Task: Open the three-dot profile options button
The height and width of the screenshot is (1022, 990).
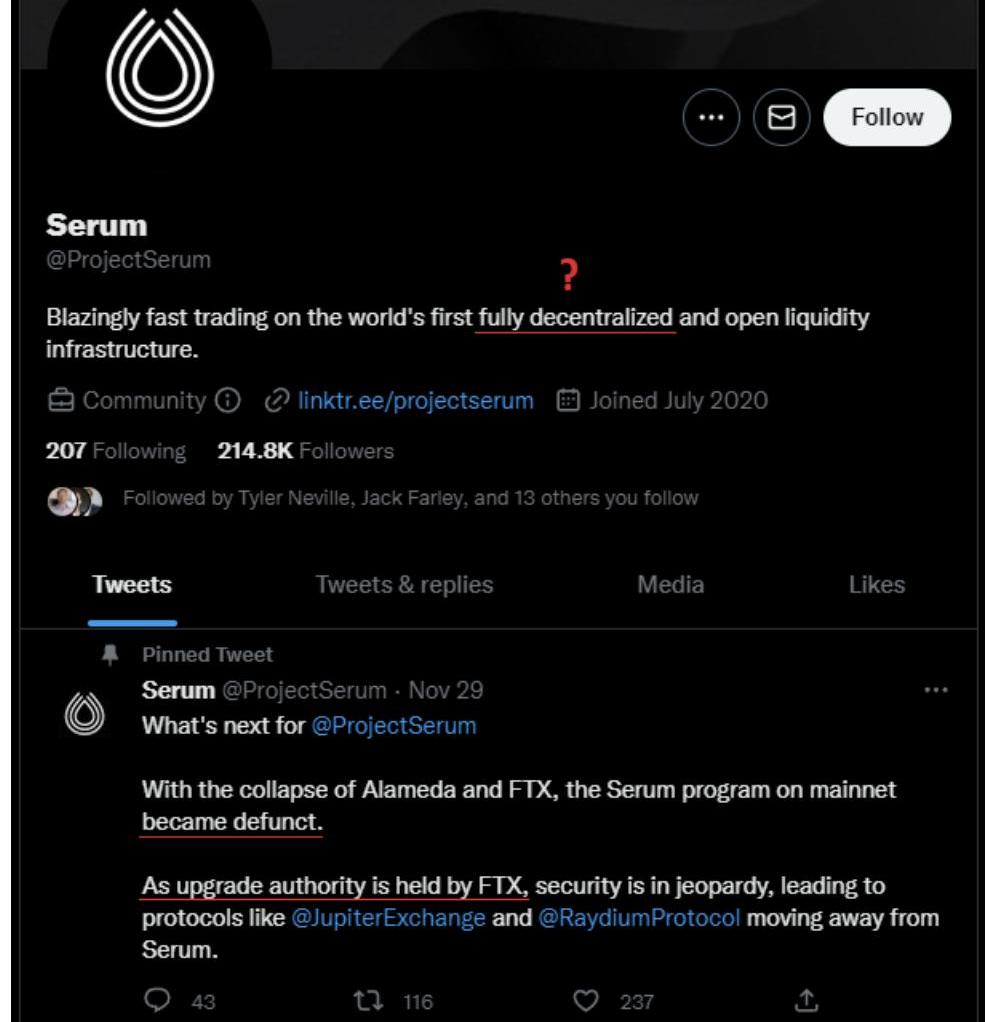Action: (711, 118)
